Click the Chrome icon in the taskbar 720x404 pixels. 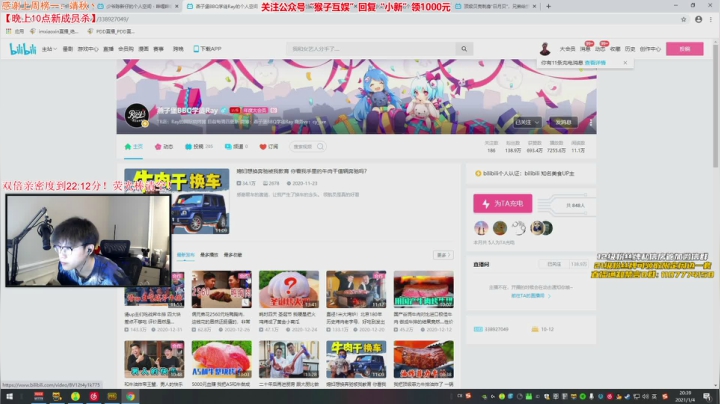tap(130, 396)
